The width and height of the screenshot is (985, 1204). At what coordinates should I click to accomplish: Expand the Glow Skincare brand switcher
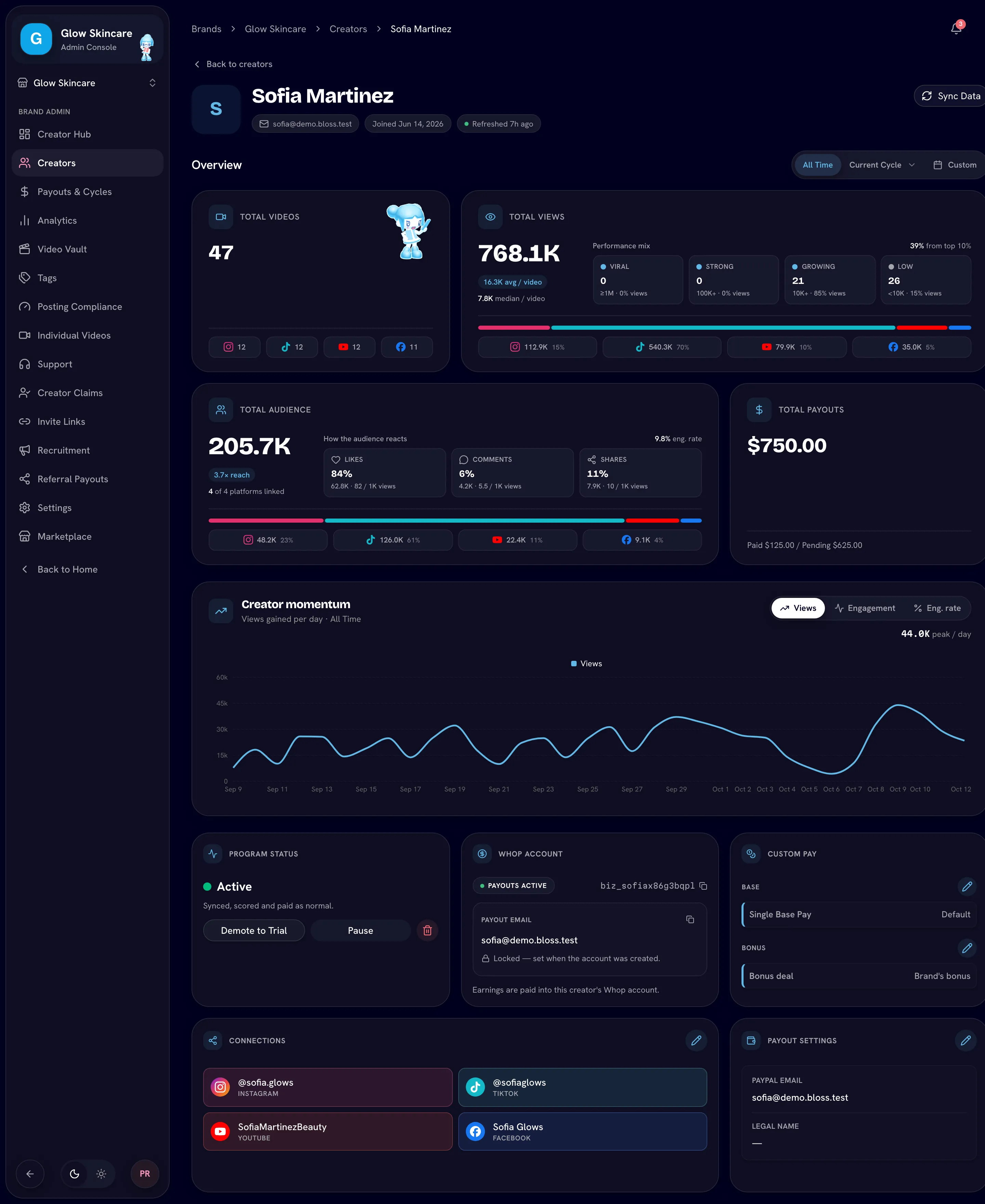coord(87,83)
